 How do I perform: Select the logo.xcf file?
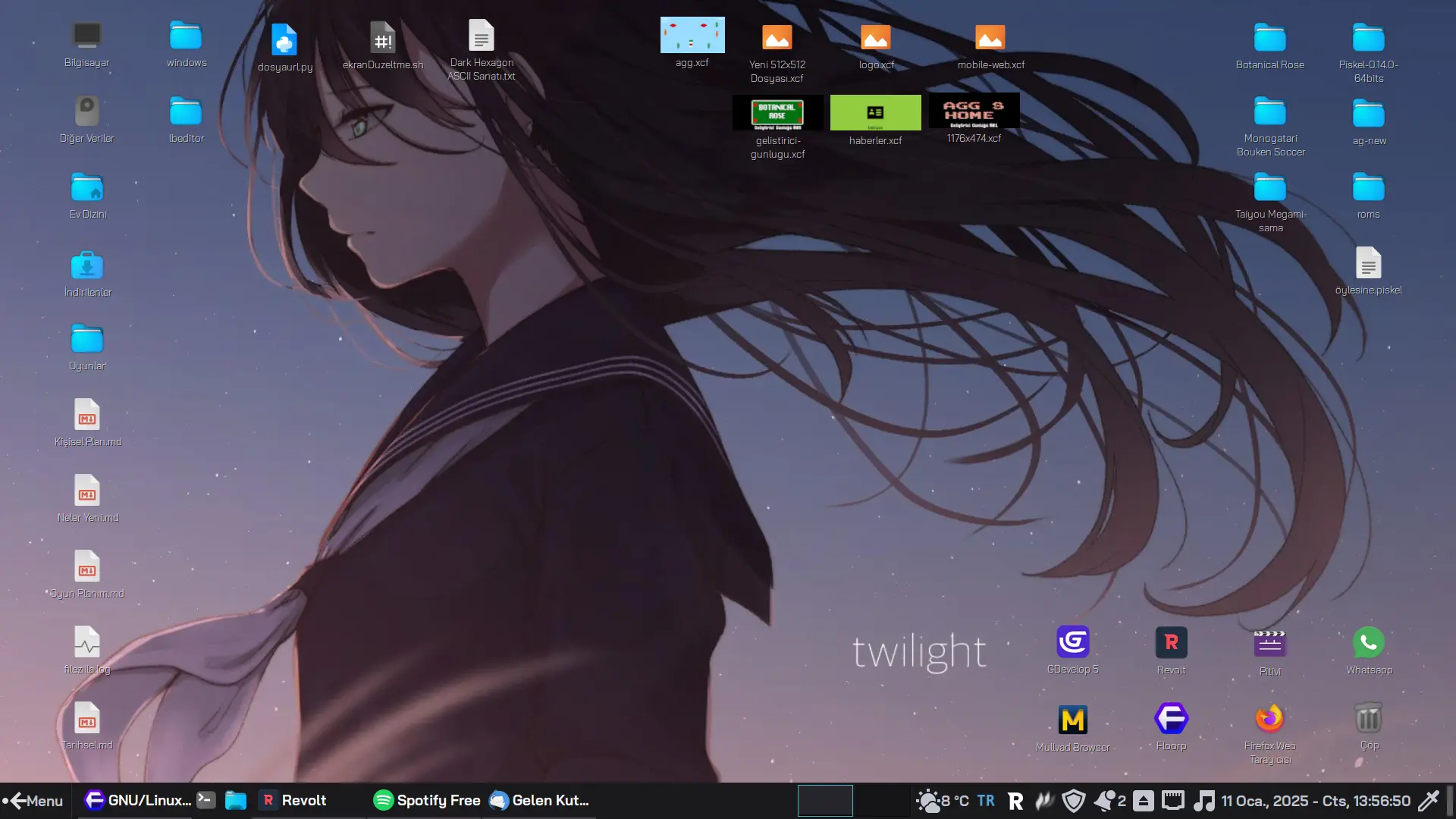[x=876, y=47]
